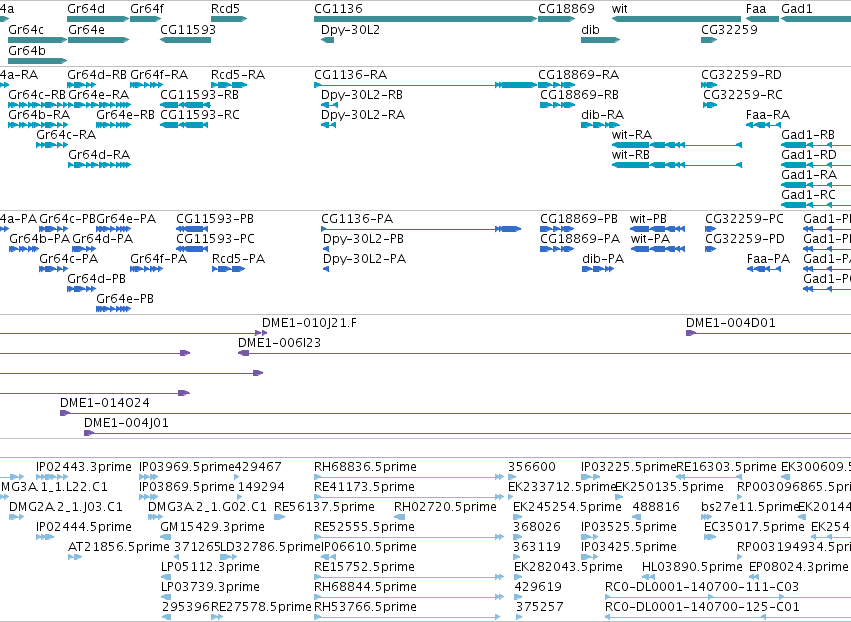
Task: Select the AT21856.5prime EST
Action: tap(75, 557)
